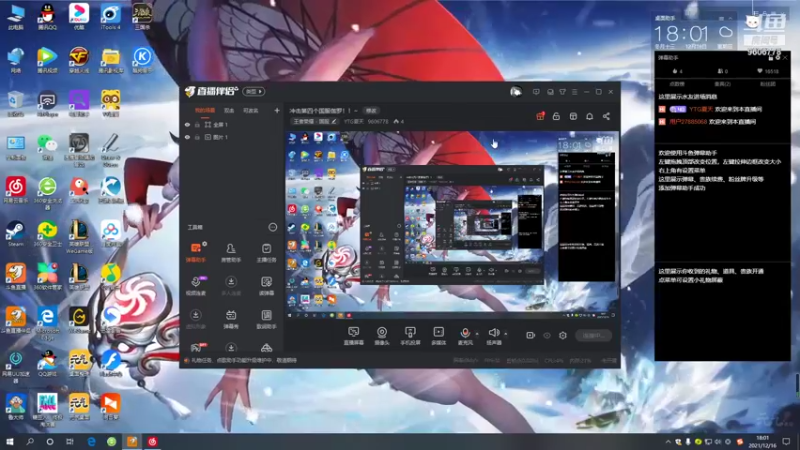
Task: Click the share icon in the header
Action: pos(606,116)
